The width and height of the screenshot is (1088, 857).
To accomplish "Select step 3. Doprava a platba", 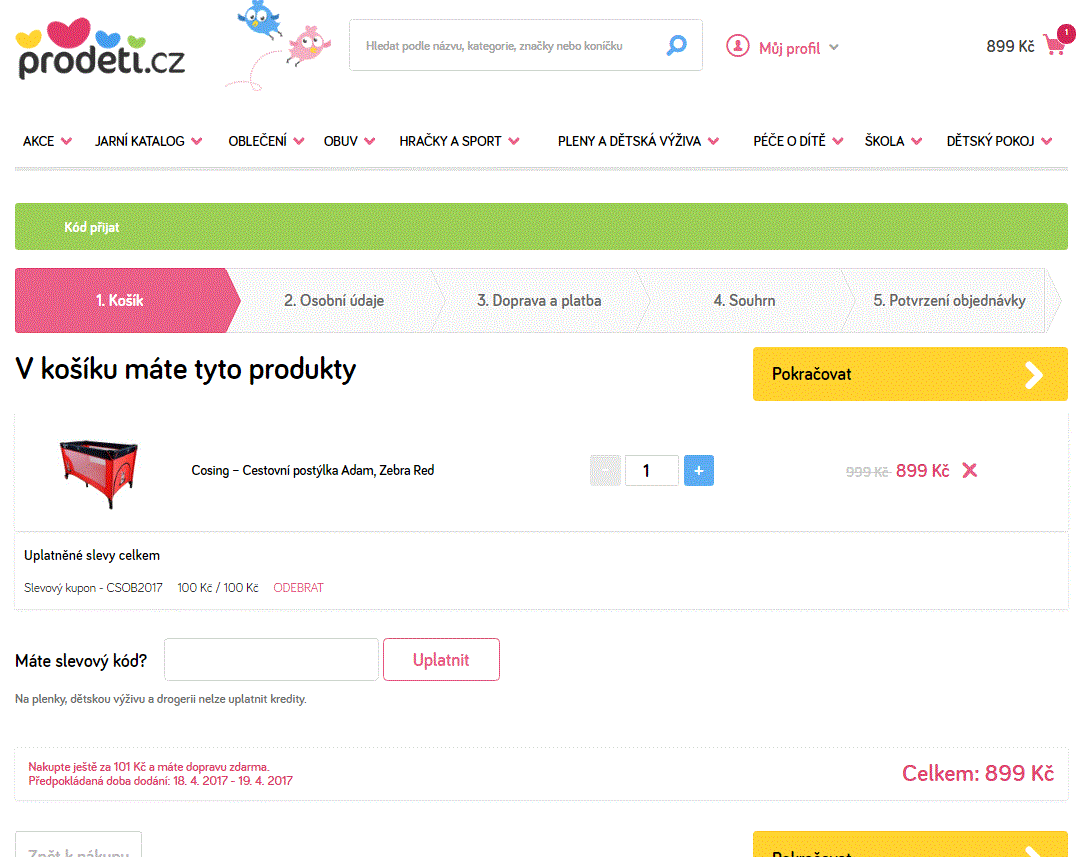I will point(539,300).
